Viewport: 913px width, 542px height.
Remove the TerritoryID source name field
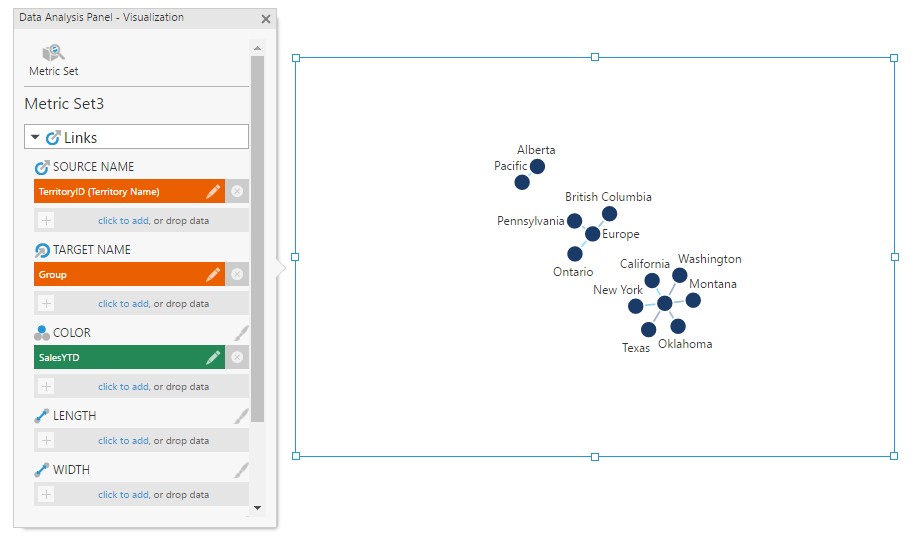point(237,191)
